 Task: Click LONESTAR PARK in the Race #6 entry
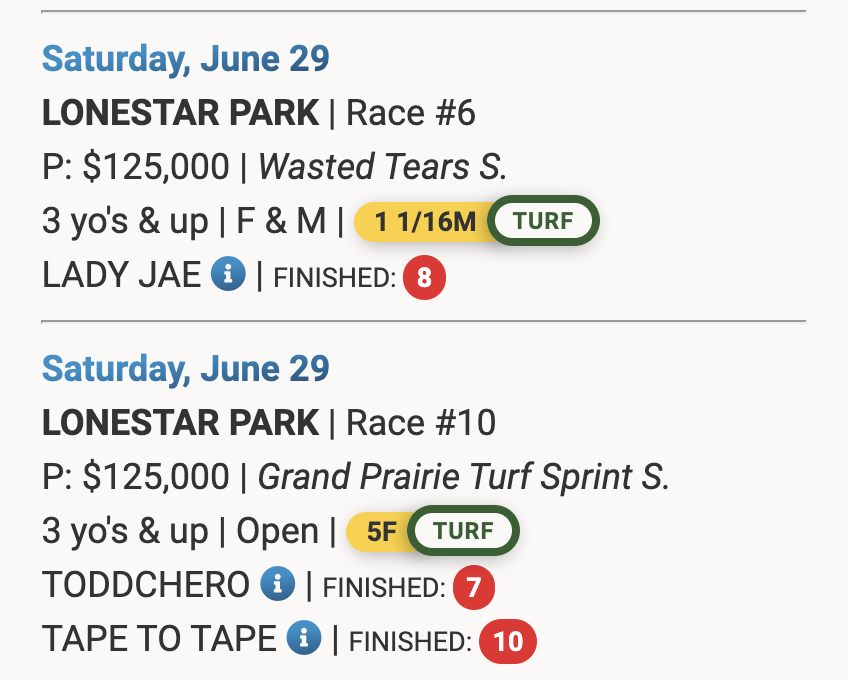(181, 113)
